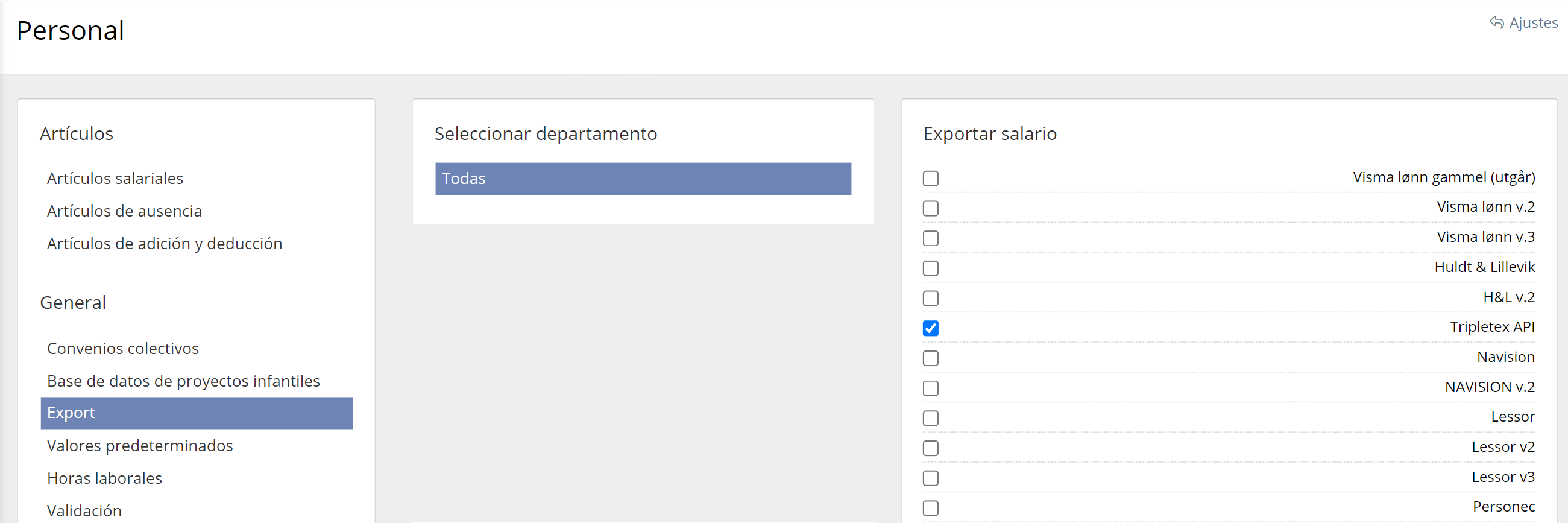
Task: Select the Personec export checkbox
Action: (930, 508)
